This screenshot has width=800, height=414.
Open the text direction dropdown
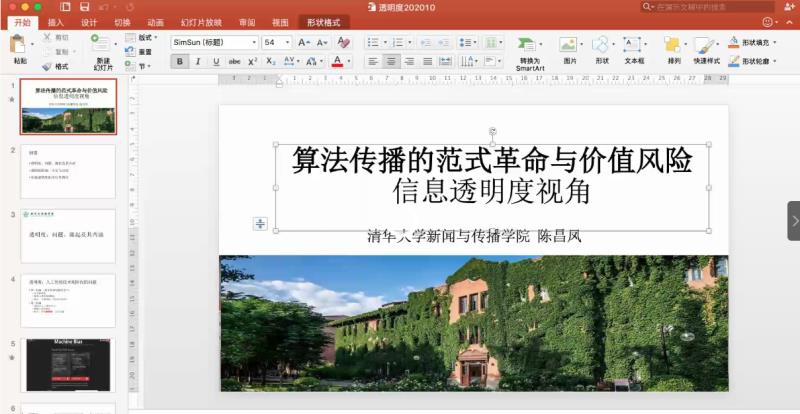point(468,62)
